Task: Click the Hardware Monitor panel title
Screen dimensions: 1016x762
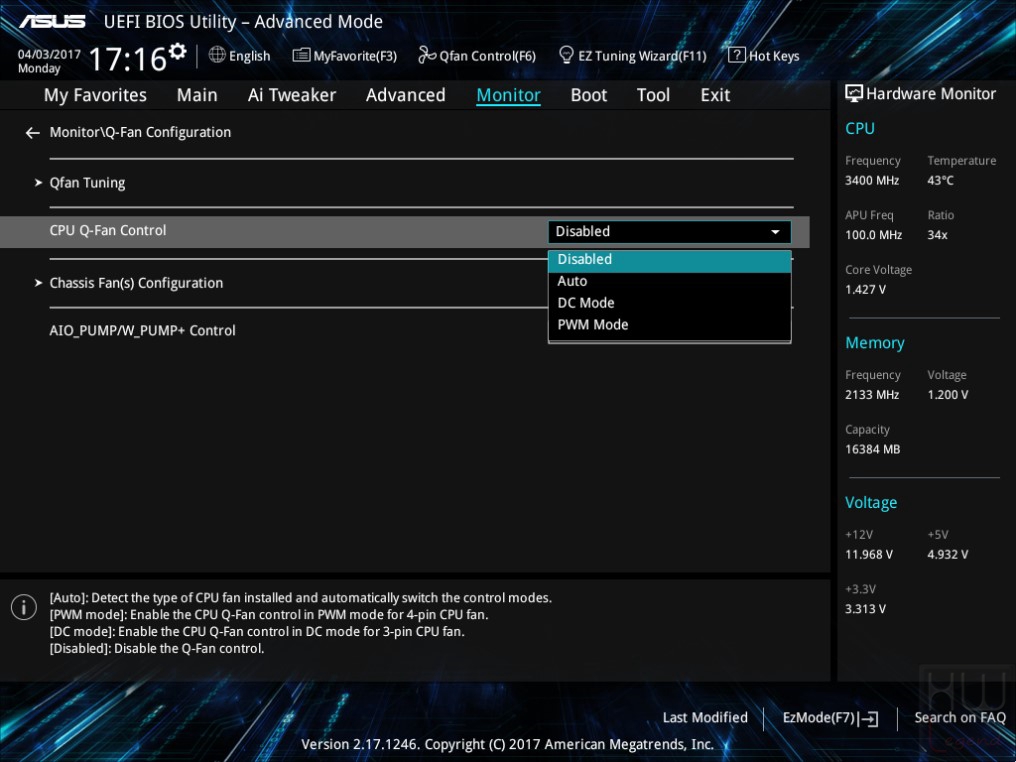Action: click(x=931, y=94)
